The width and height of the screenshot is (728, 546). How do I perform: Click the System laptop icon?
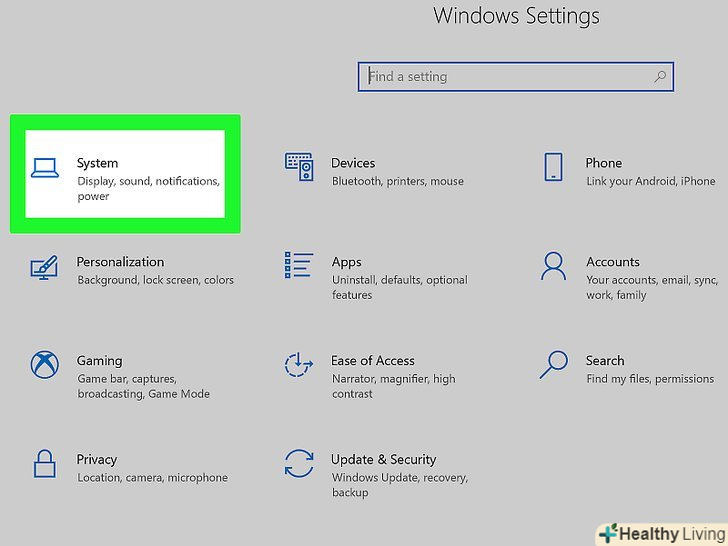pos(45,168)
